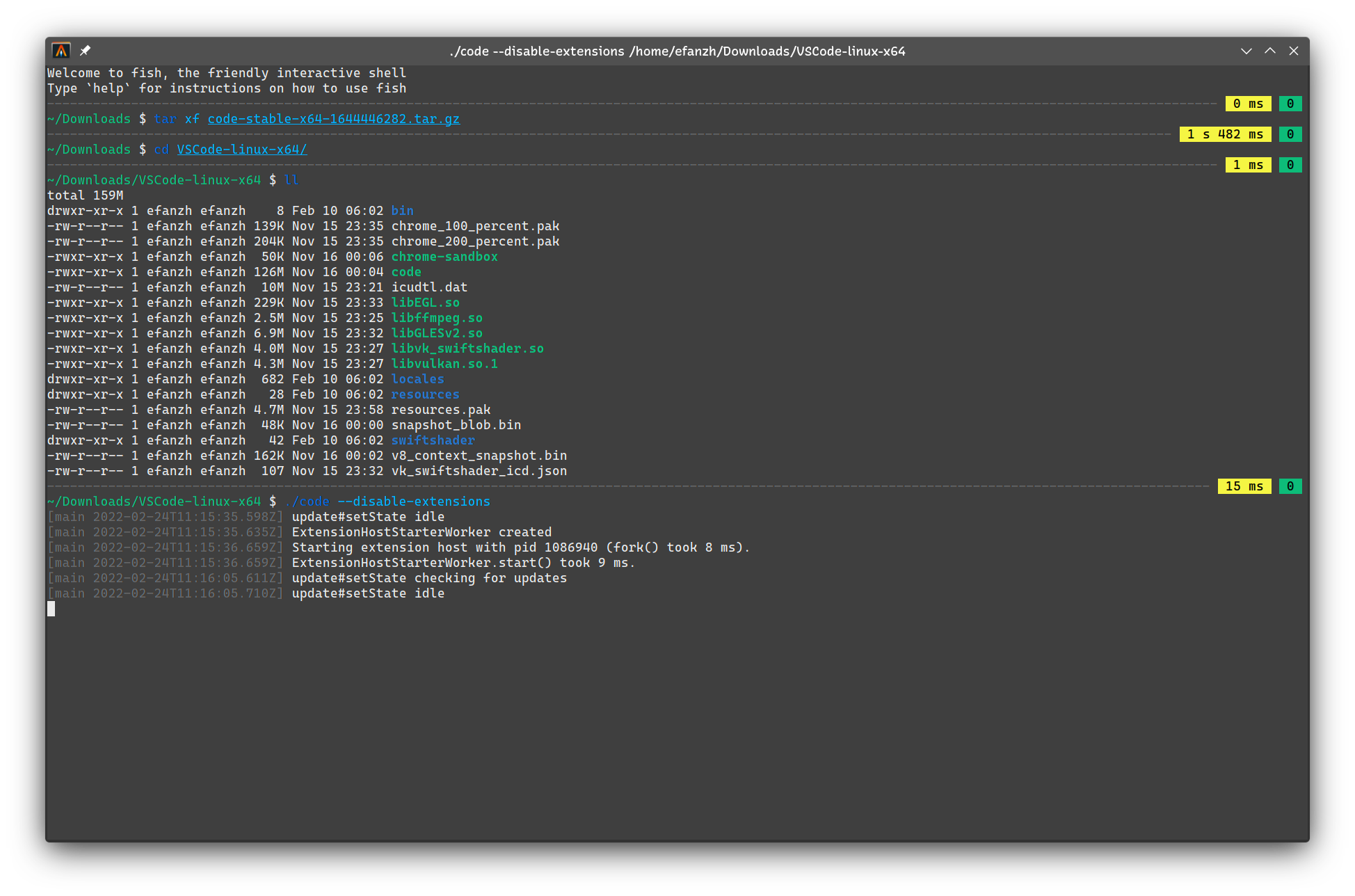This screenshot has width=1355, height=896.
Task: Open the code-stable-x64-1644446282.tar.gz link
Action: [334, 119]
